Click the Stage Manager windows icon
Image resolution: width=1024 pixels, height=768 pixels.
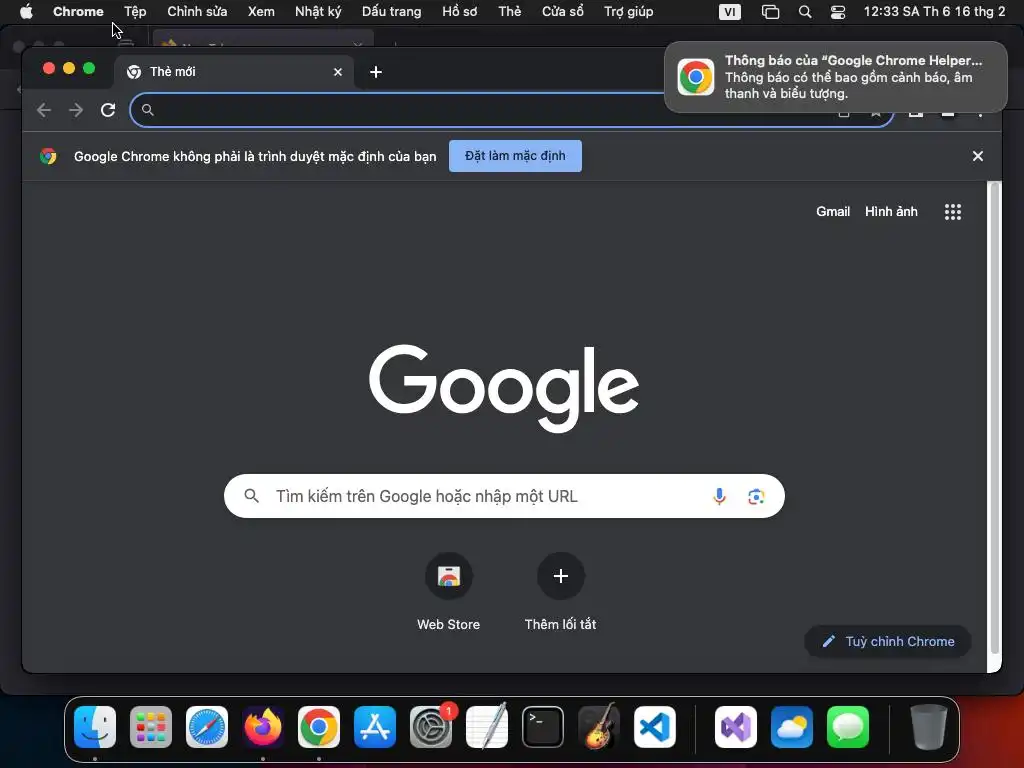[x=771, y=12]
